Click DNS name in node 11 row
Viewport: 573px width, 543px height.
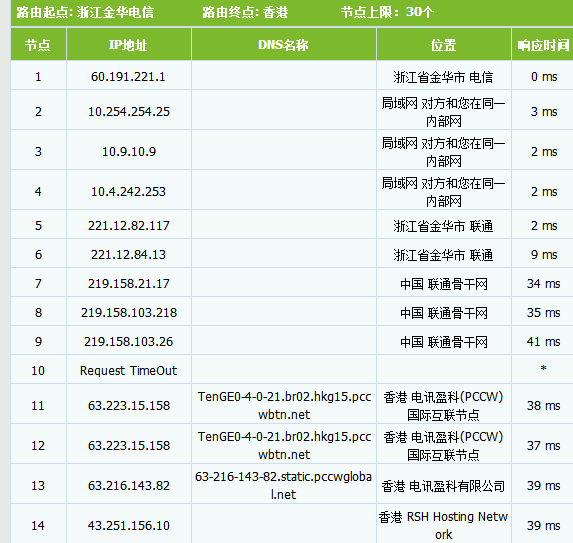coord(284,406)
